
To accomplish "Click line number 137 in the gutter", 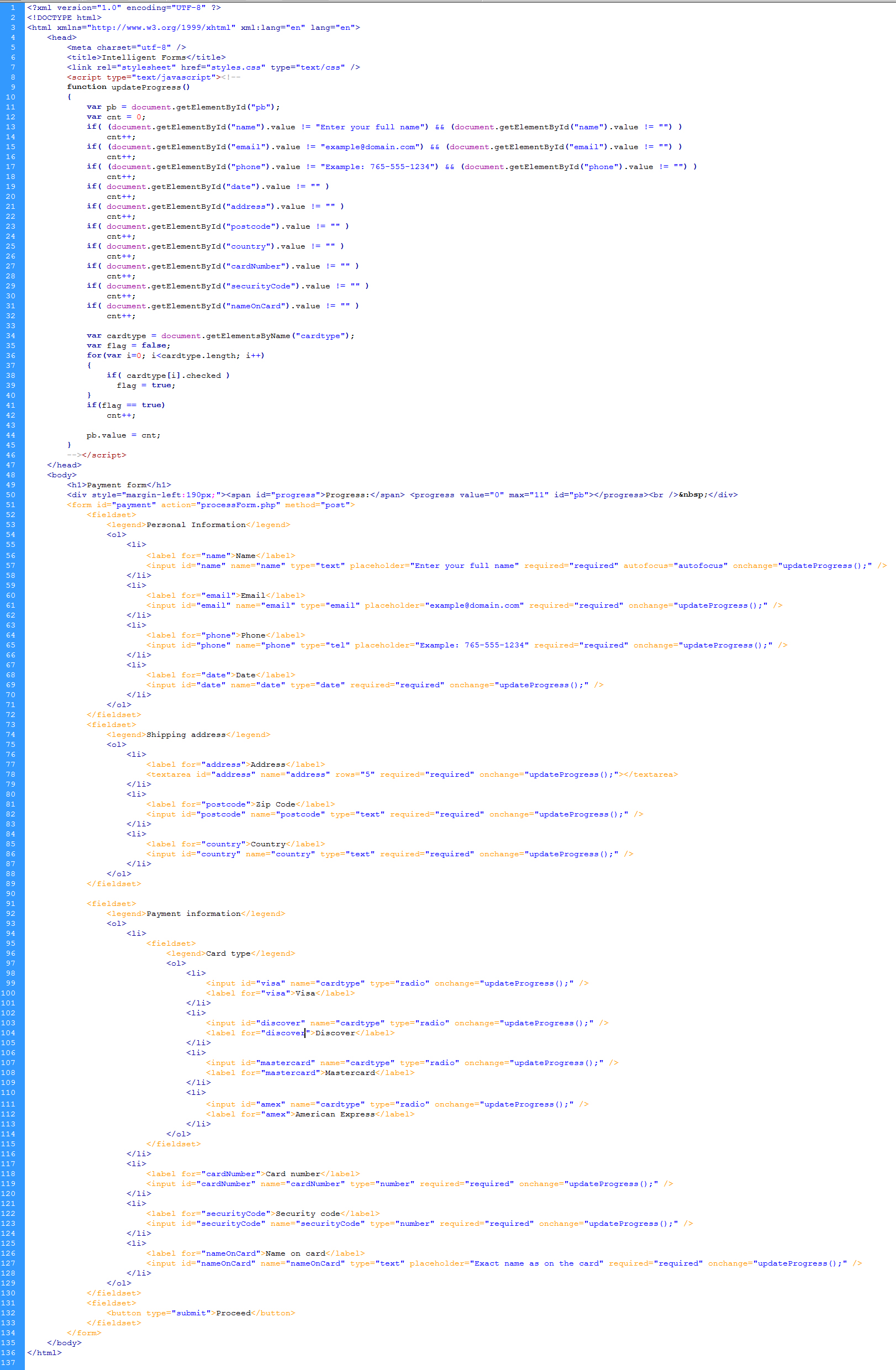I will click(x=9, y=1363).
